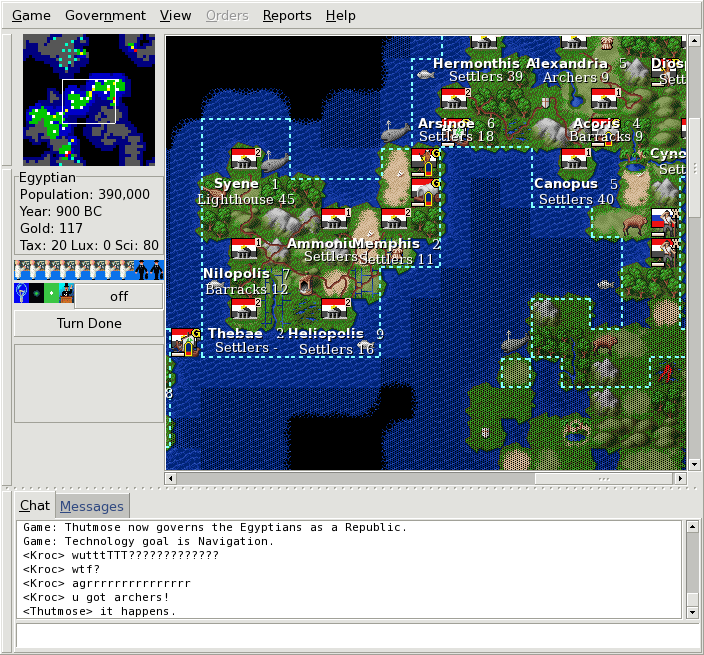The height and width of the screenshot is (655, 704).
Task: Click the whale tile beside Syene city
Action: pyautogui.click(x=276, y=163)
